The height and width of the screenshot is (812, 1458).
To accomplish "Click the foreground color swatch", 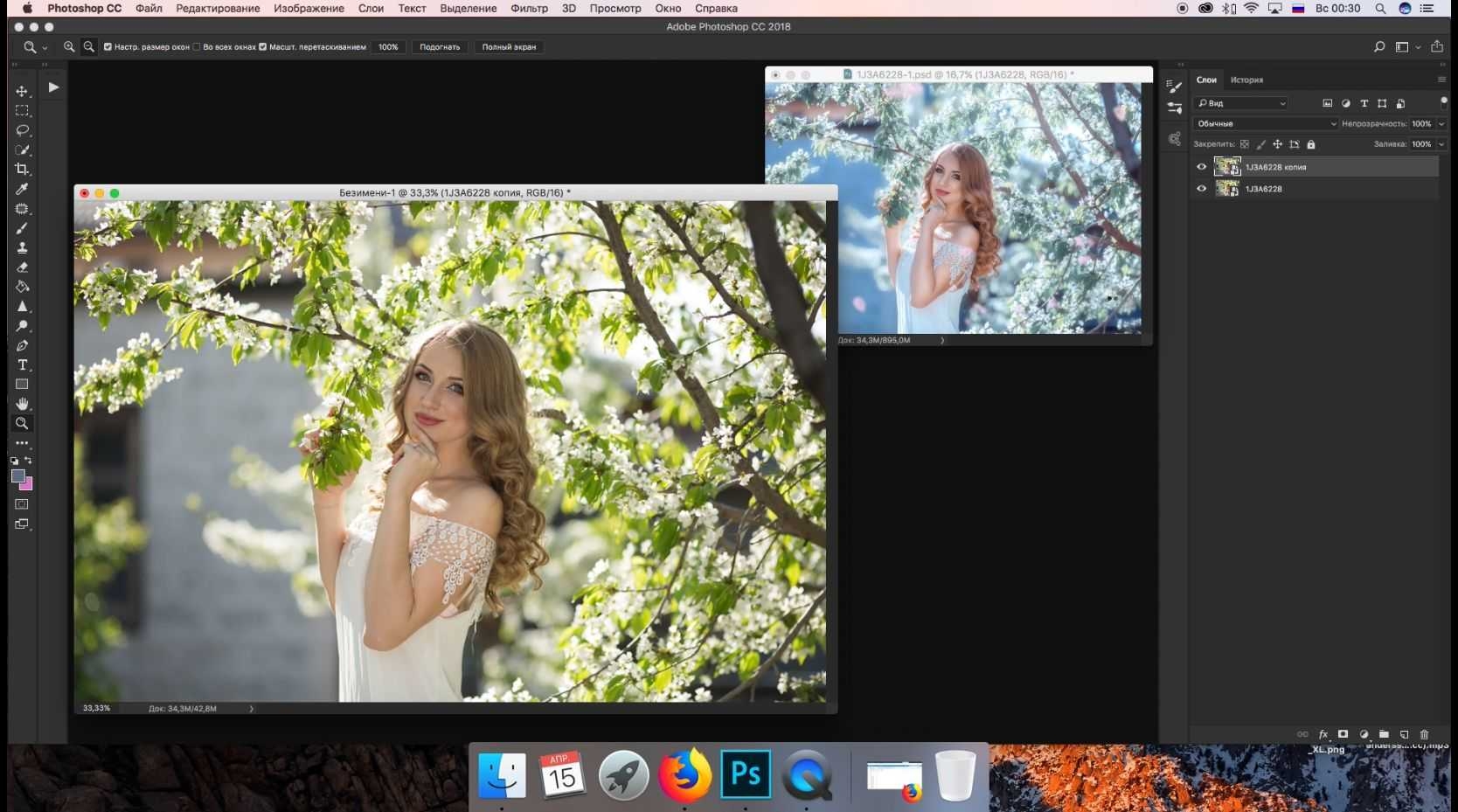I will point(17,476).
